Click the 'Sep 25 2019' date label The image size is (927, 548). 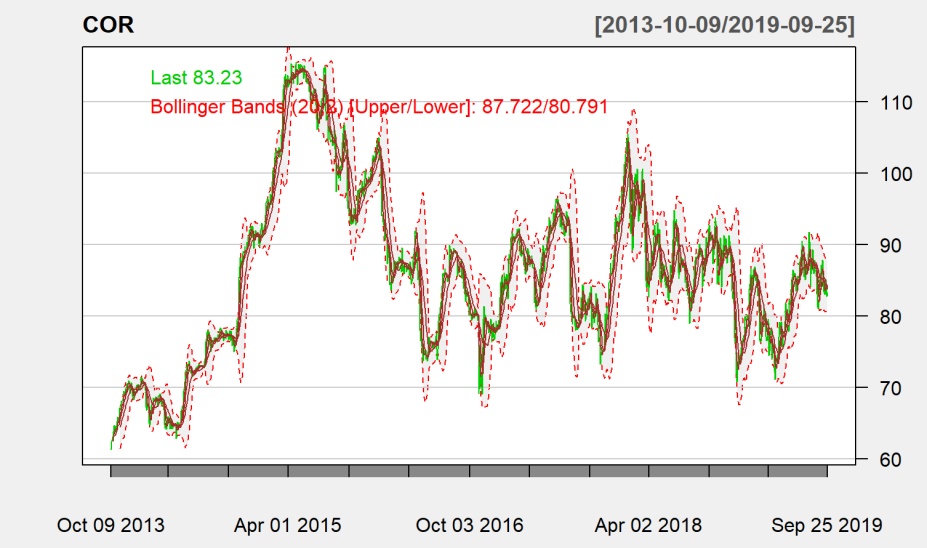[826, 525]
